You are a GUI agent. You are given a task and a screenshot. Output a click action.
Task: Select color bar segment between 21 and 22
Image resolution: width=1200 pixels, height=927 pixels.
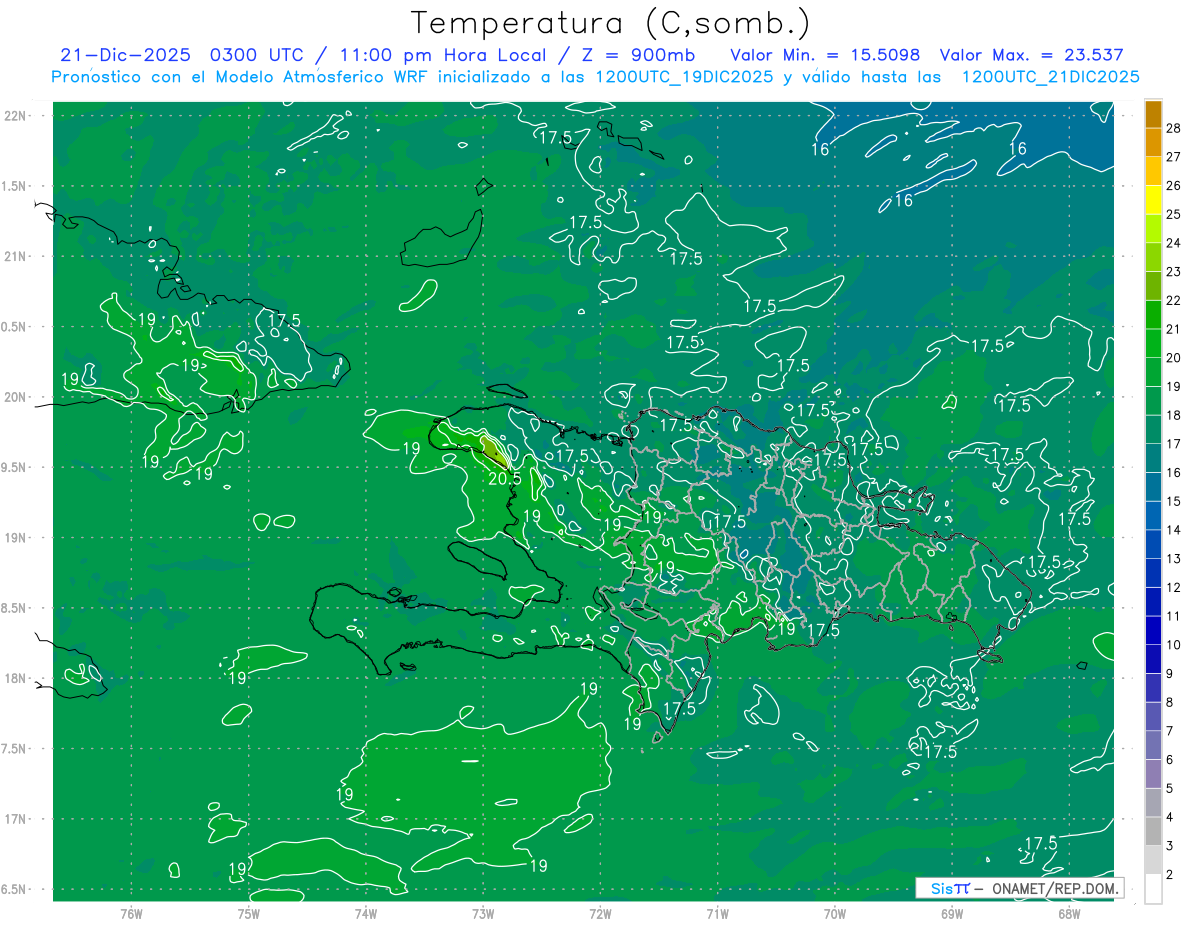1153,315
